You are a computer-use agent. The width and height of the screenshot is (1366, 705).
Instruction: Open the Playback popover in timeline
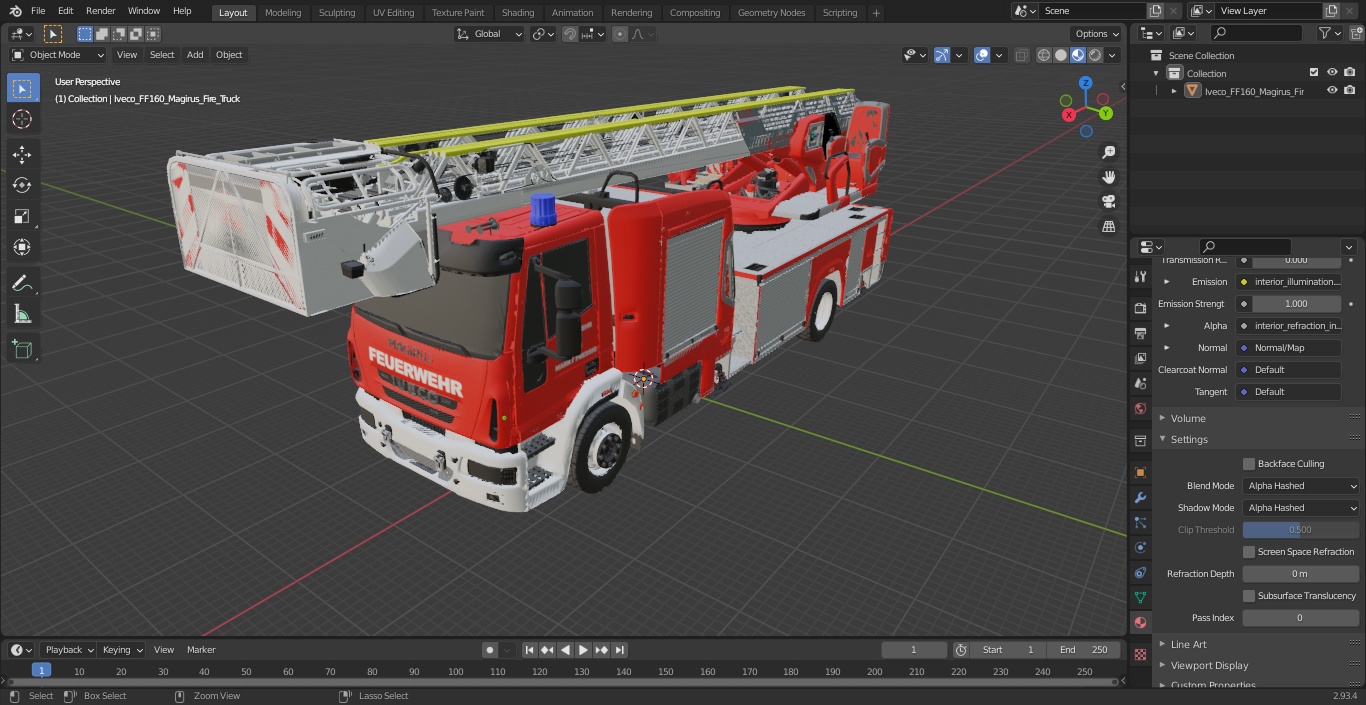pyautogui.click(x=69, y=650)
